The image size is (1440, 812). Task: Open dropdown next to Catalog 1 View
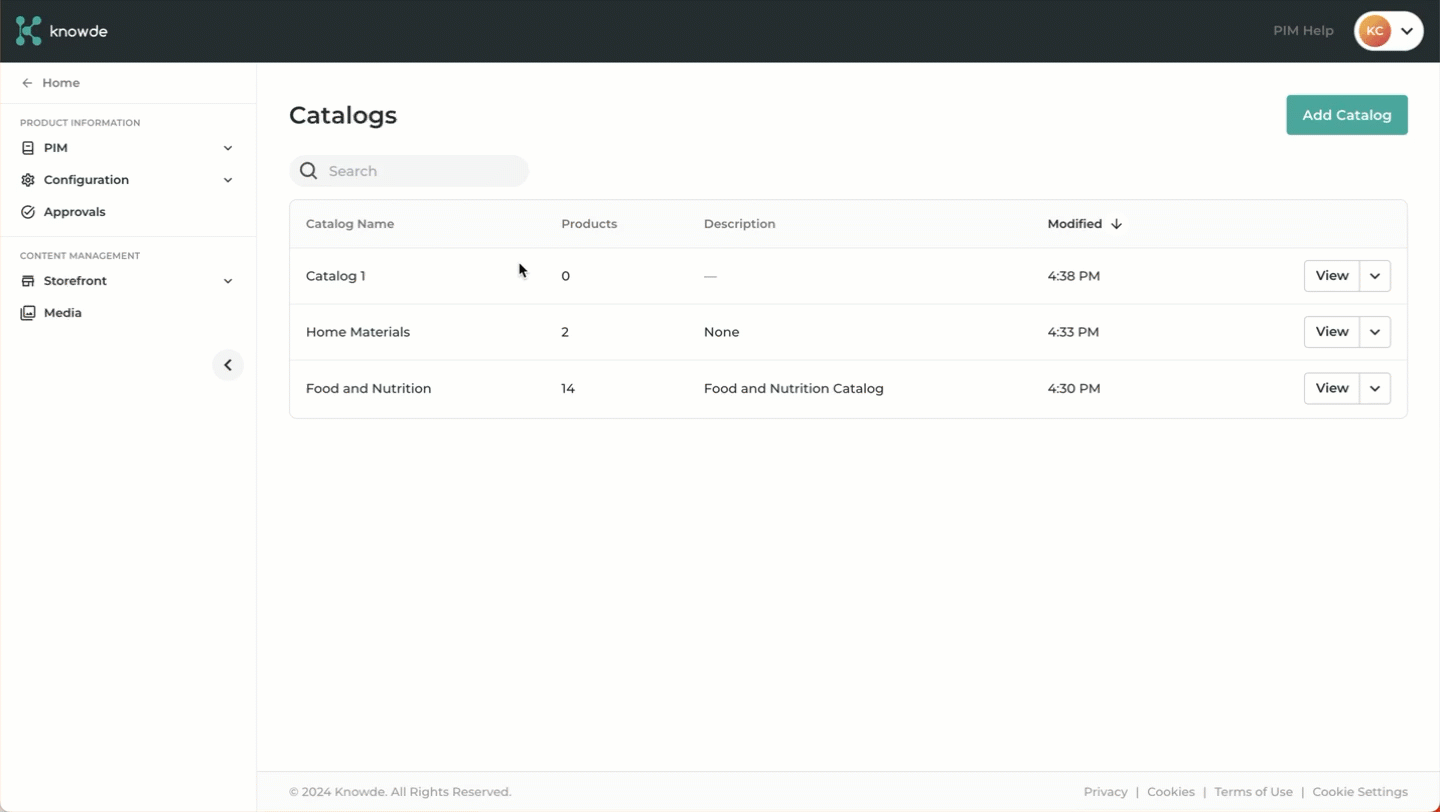coord(1375,276)
